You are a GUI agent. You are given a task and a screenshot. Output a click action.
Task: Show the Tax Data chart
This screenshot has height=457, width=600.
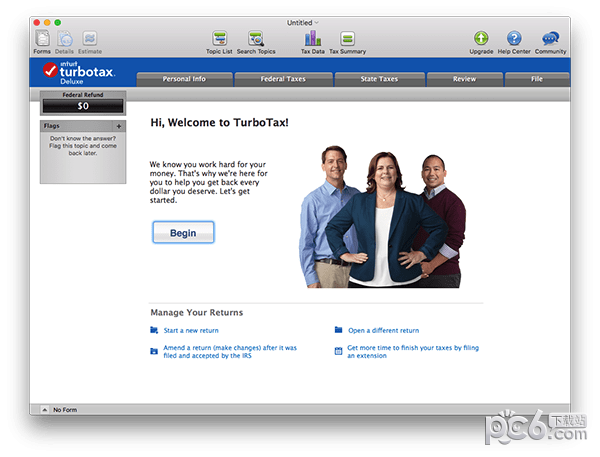[313, 38]
